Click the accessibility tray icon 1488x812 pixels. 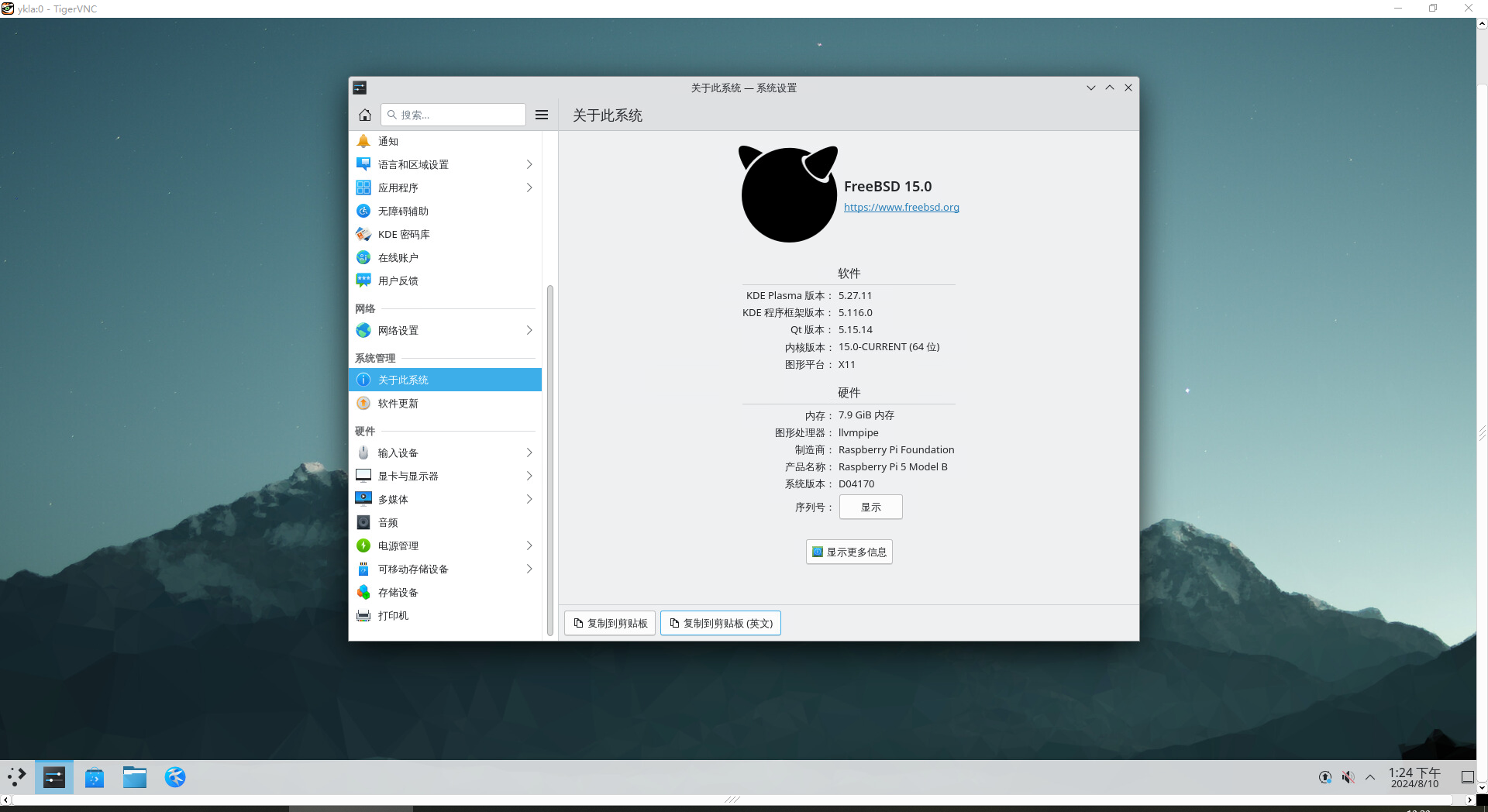(x=1325, y=777)
